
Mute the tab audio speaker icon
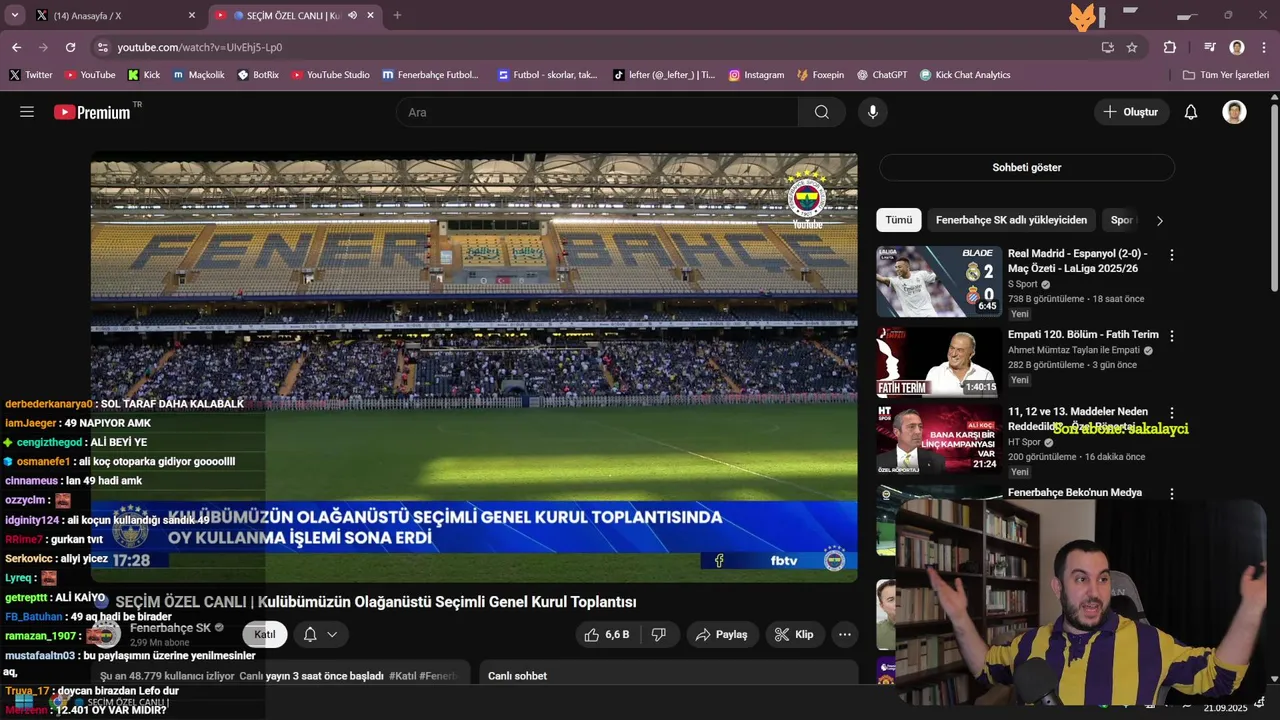352,15
